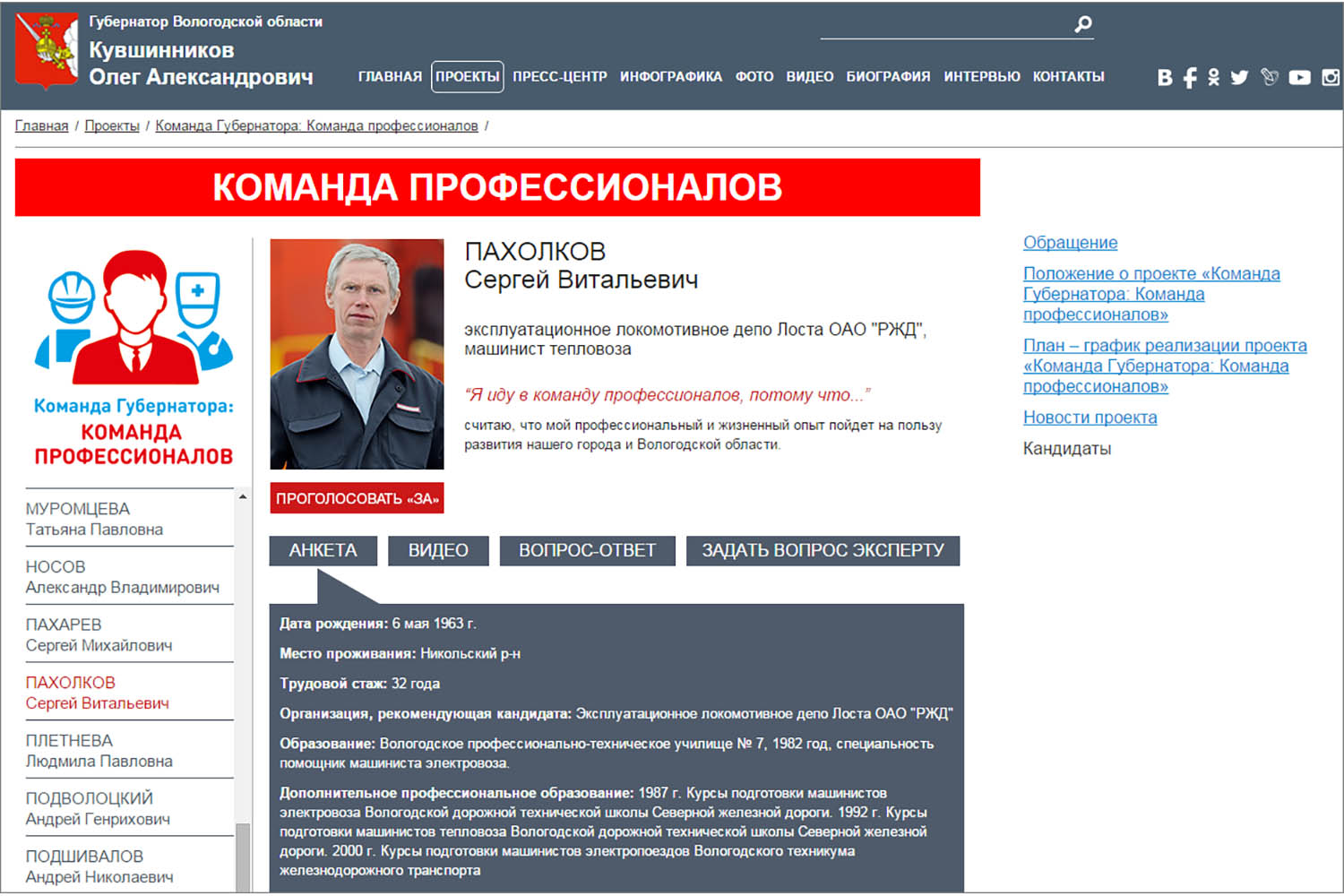
Task: Open the Facebook page icon
Action: [x=1189, y=78]
